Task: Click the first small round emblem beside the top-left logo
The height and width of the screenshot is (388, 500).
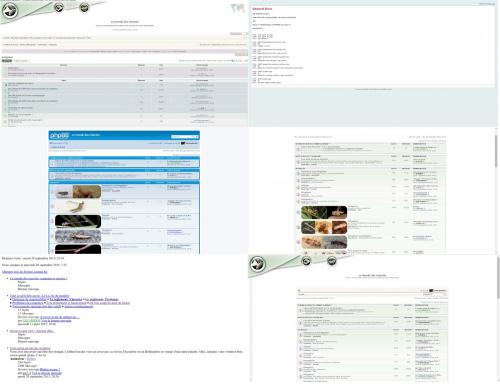Action: click(x=59, y=7)
